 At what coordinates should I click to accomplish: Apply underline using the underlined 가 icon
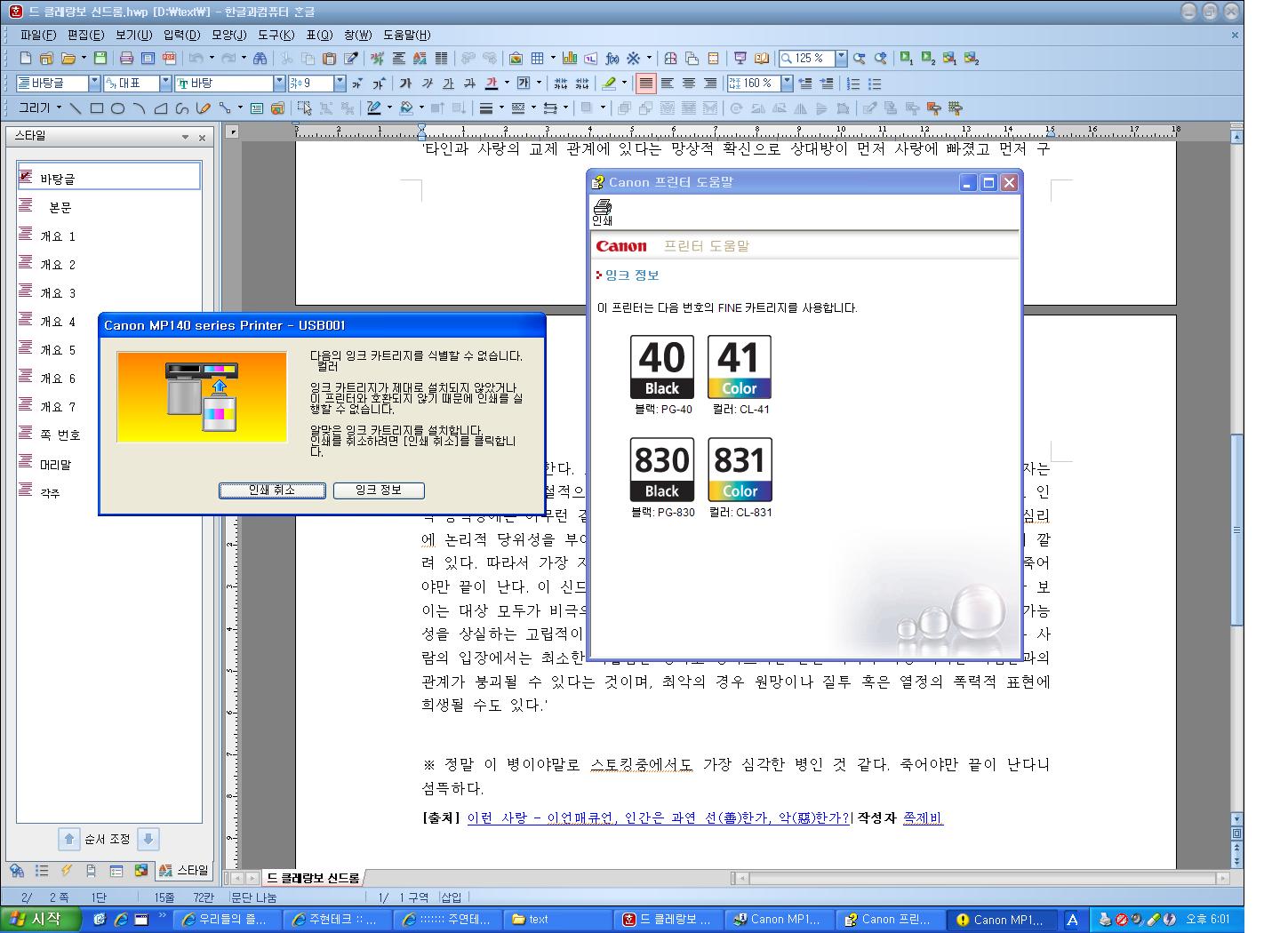(449, 84)
